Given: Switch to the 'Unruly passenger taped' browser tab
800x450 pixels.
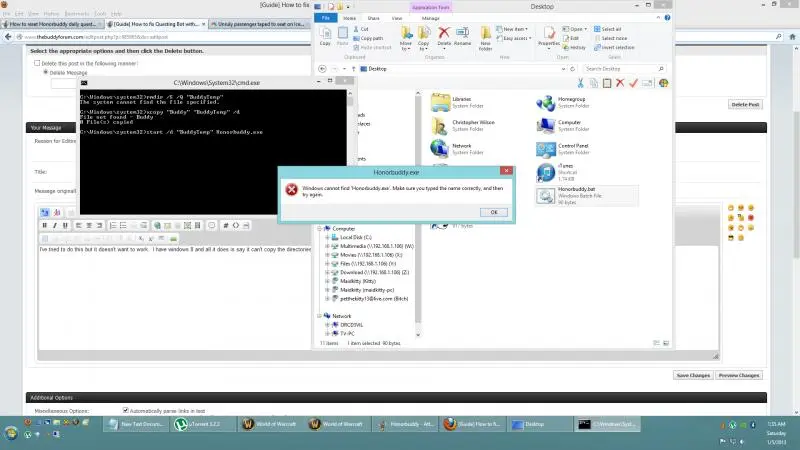Looking at the screenshot, I should pyautogui.click(x=260, y=24).
